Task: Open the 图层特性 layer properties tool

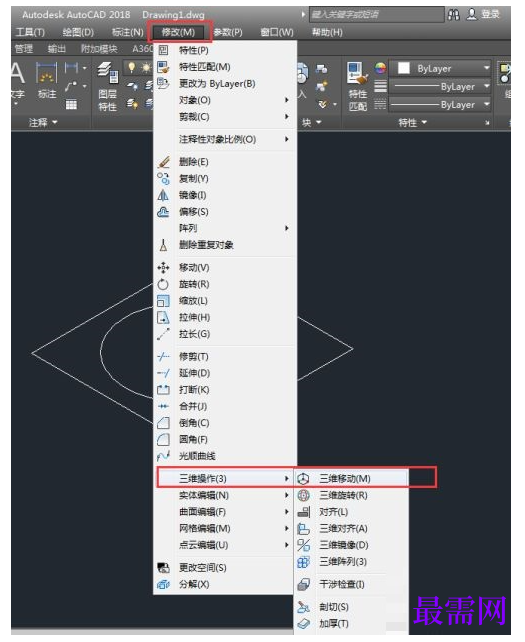Action: 108,86
